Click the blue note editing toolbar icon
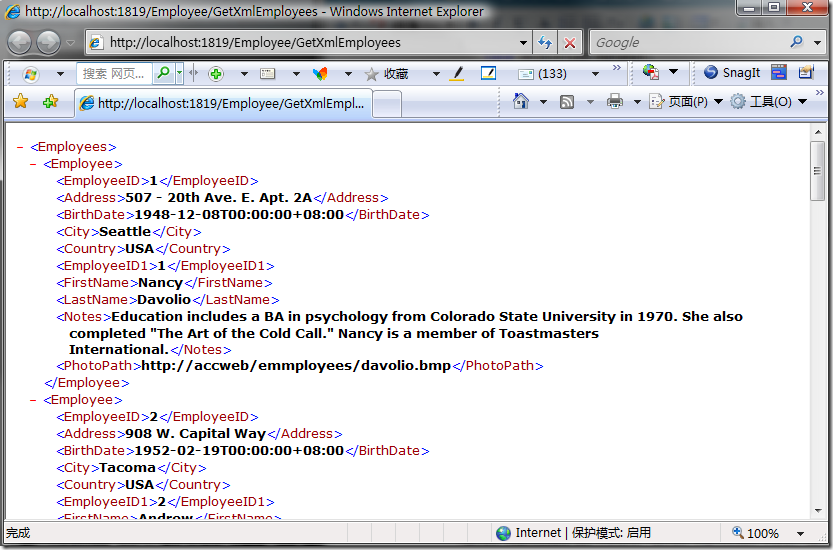 [x=488, y=73]
